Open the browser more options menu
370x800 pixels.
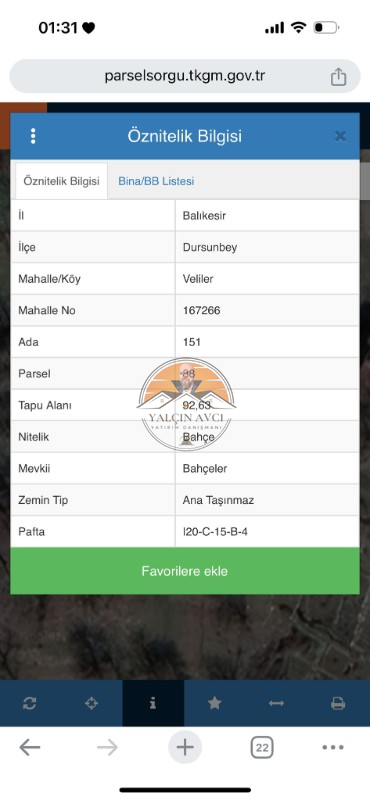[333, 747]
